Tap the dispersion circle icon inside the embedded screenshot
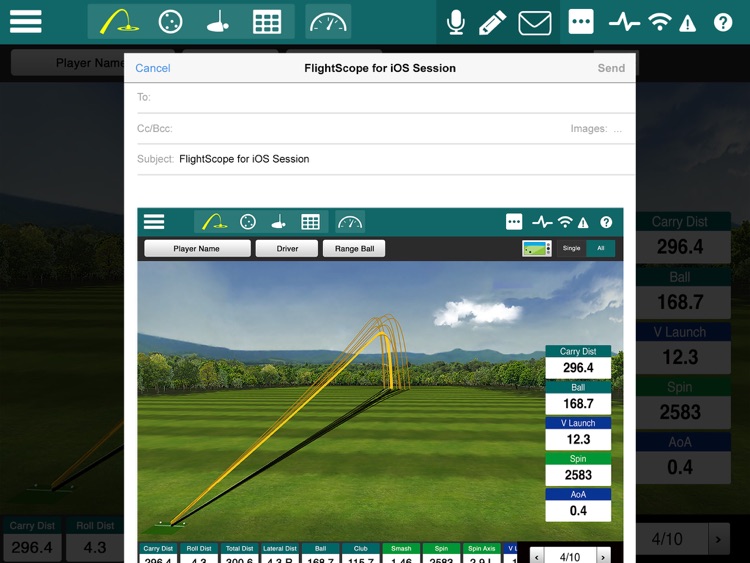This screenshot has width=750, height=563. [248, 222]
